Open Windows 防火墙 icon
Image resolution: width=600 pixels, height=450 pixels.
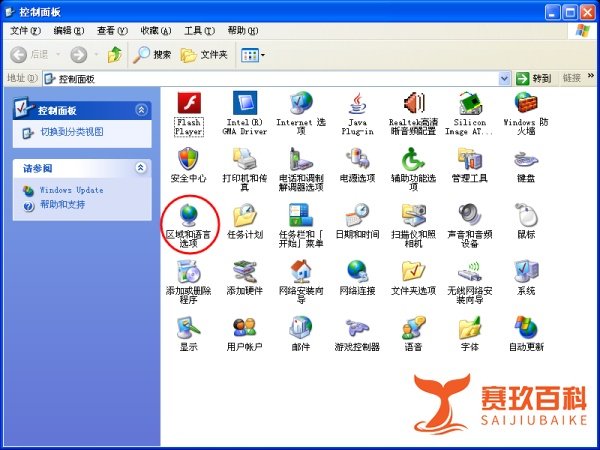point(526,114)
